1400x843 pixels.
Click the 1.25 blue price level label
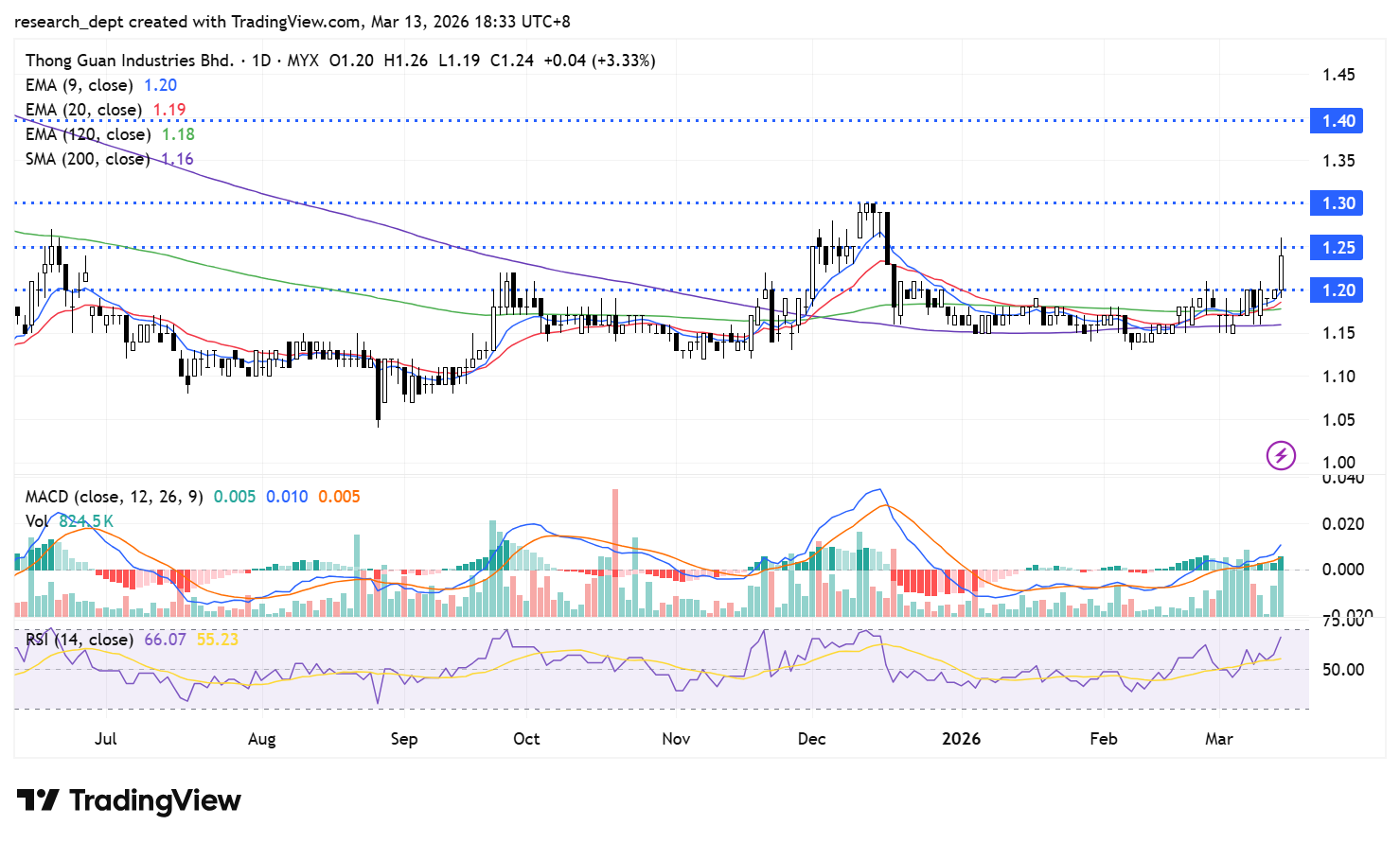[x=1337, y=248]
